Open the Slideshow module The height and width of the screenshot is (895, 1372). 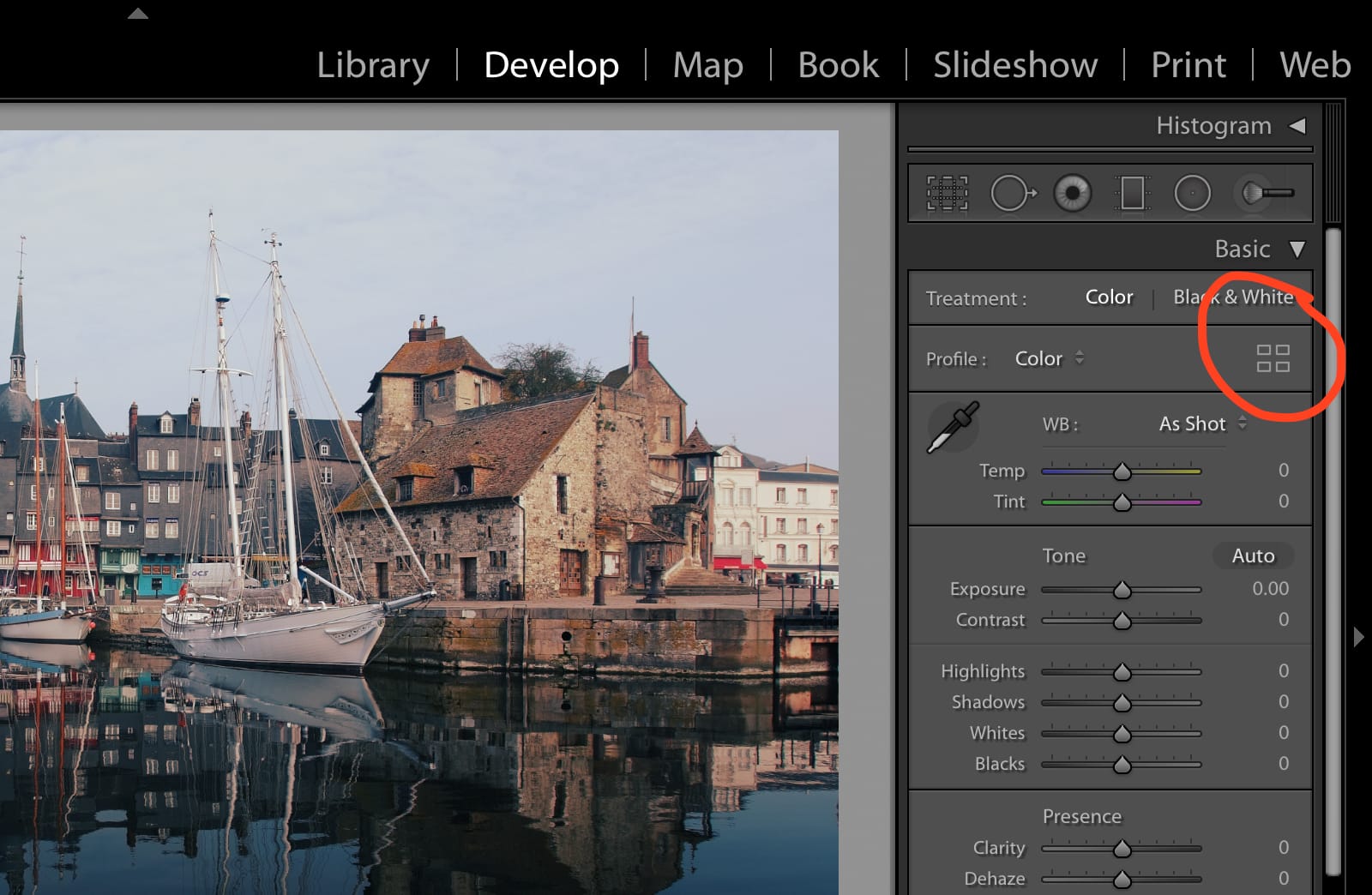coord(1015,65)
